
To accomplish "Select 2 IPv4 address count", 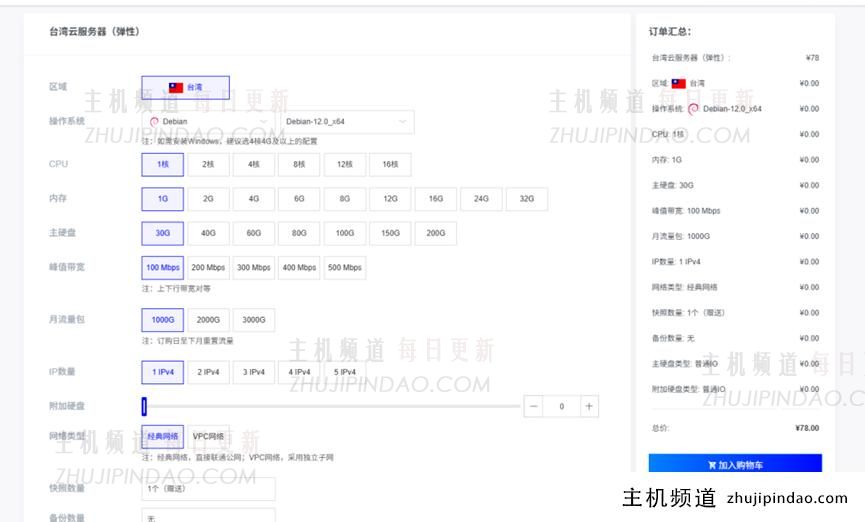I will (x=208, y=372).
